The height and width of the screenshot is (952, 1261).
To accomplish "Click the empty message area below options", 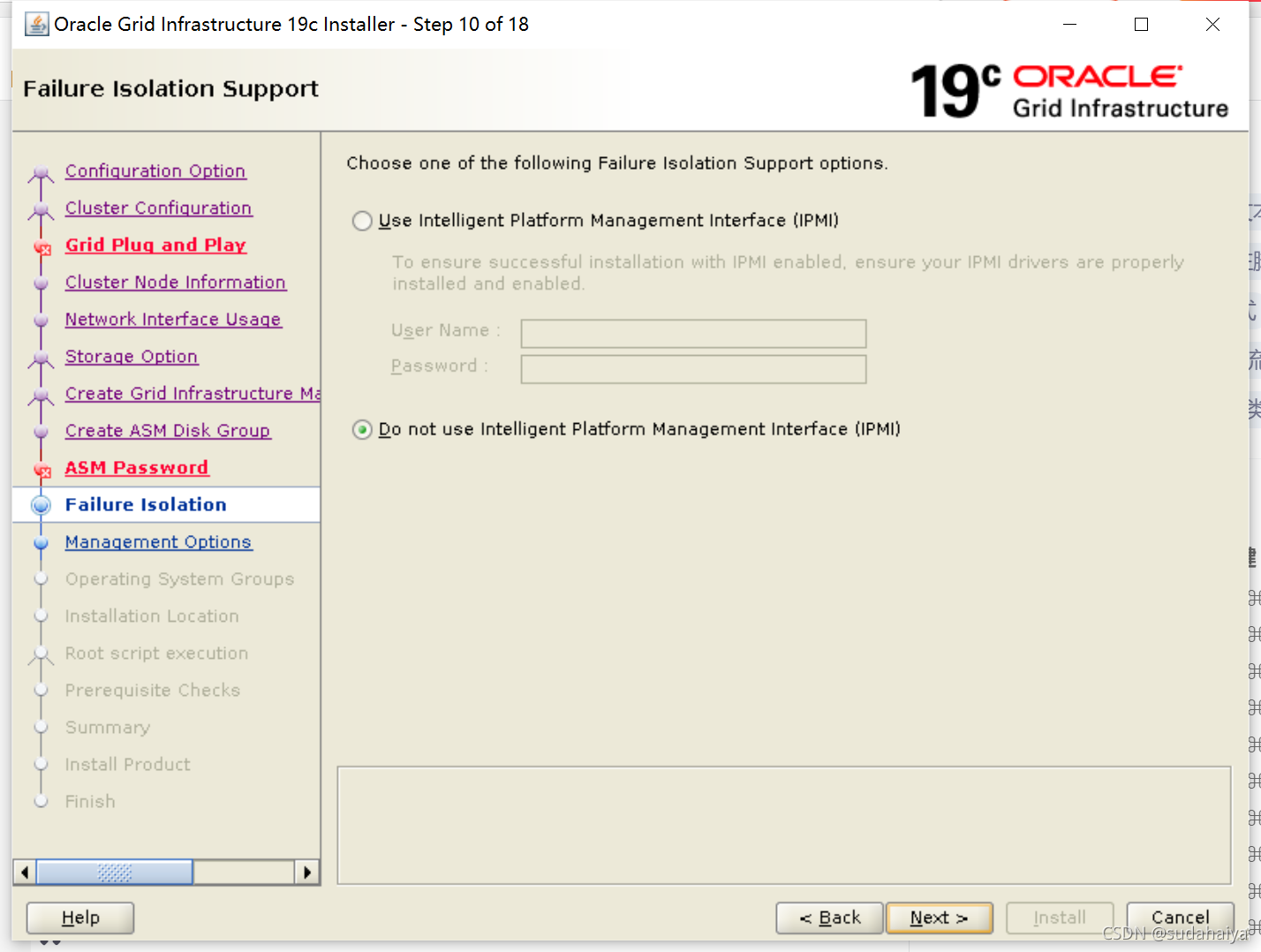I will click(784, 826).
